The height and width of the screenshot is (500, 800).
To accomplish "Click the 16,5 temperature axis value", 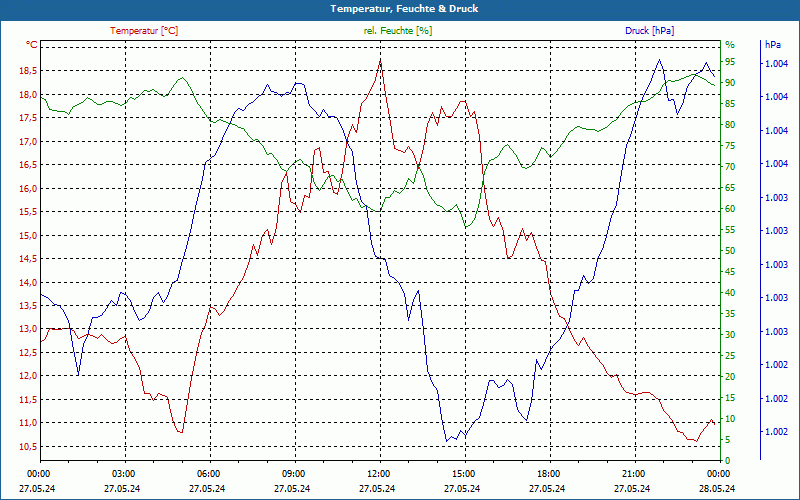I will 28,165.
